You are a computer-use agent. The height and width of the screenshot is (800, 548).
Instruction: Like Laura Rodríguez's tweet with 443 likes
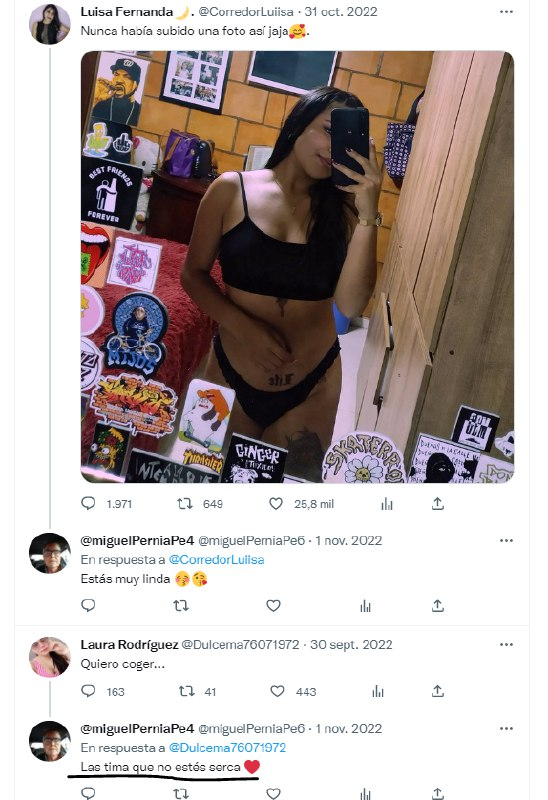277,691
